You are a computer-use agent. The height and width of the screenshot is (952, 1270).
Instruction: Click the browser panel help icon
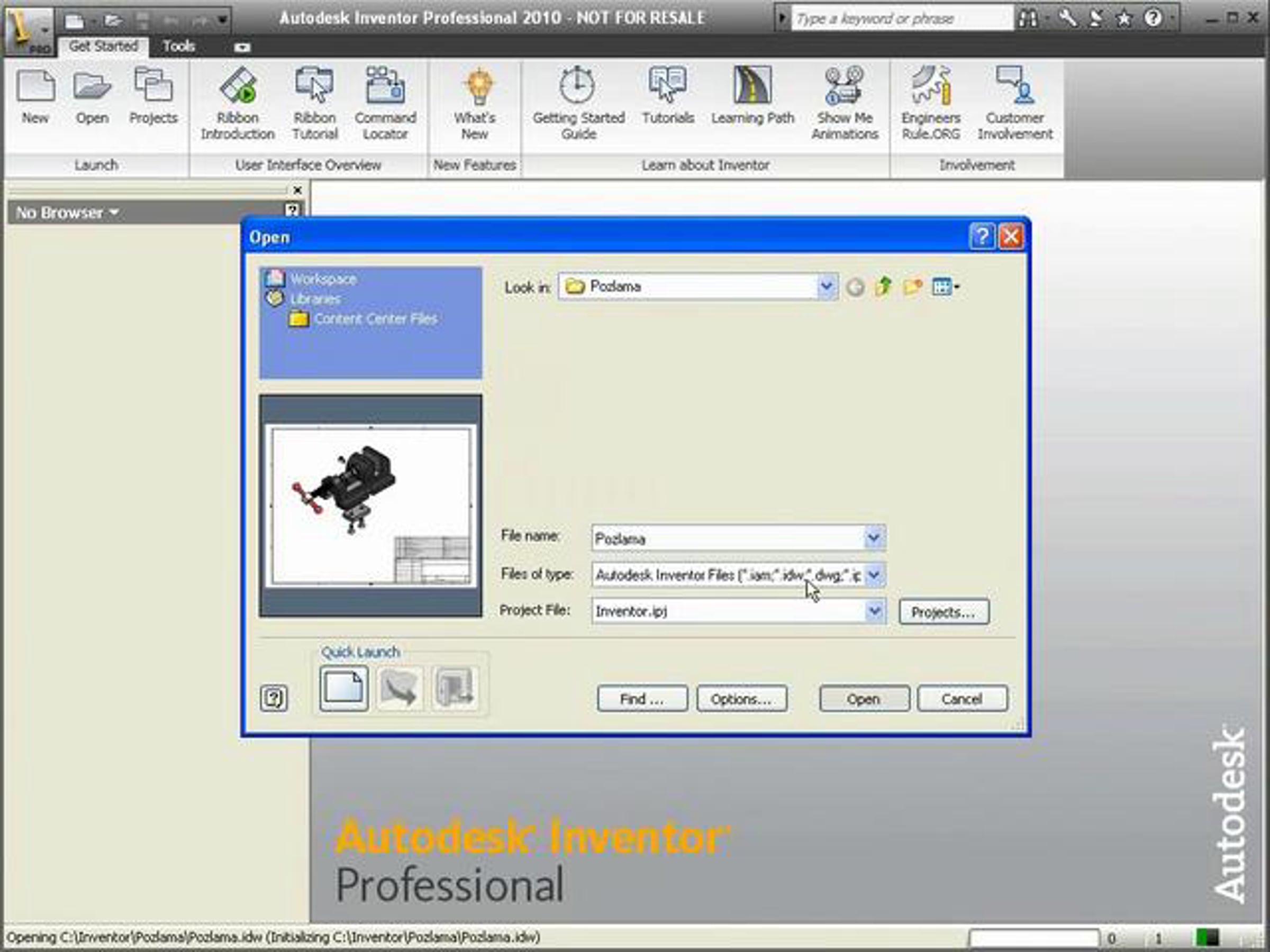point(292,210)
